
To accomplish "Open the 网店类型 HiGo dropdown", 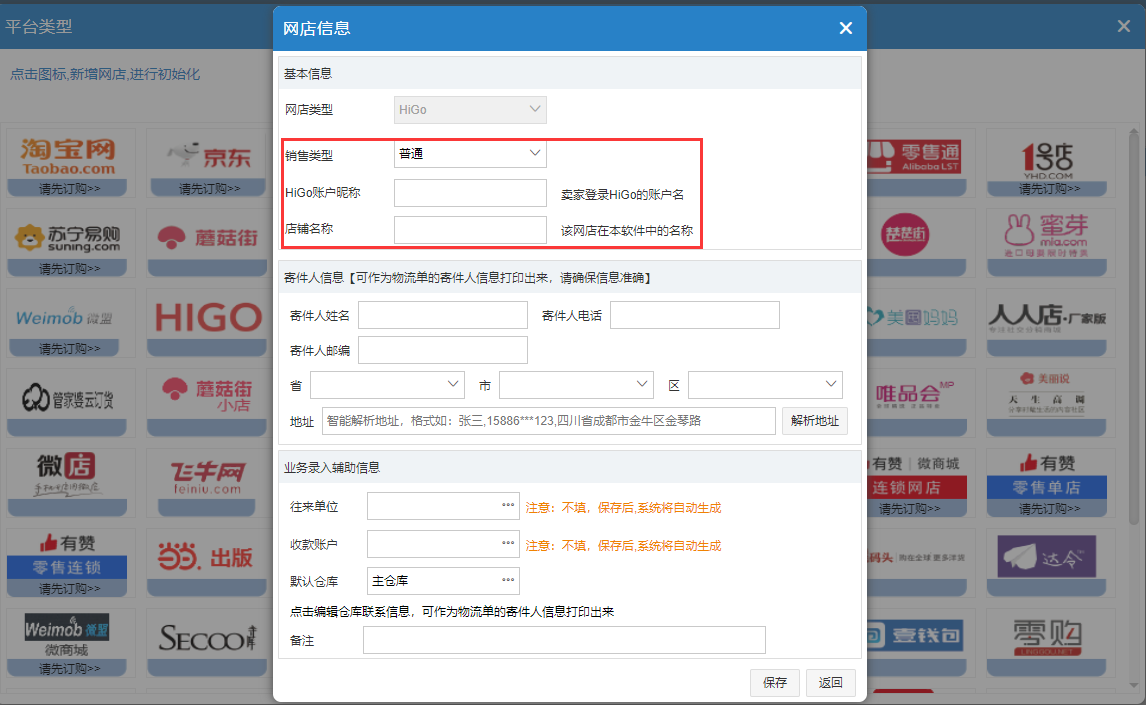I will pyautogui.click(x=470, y=110).
